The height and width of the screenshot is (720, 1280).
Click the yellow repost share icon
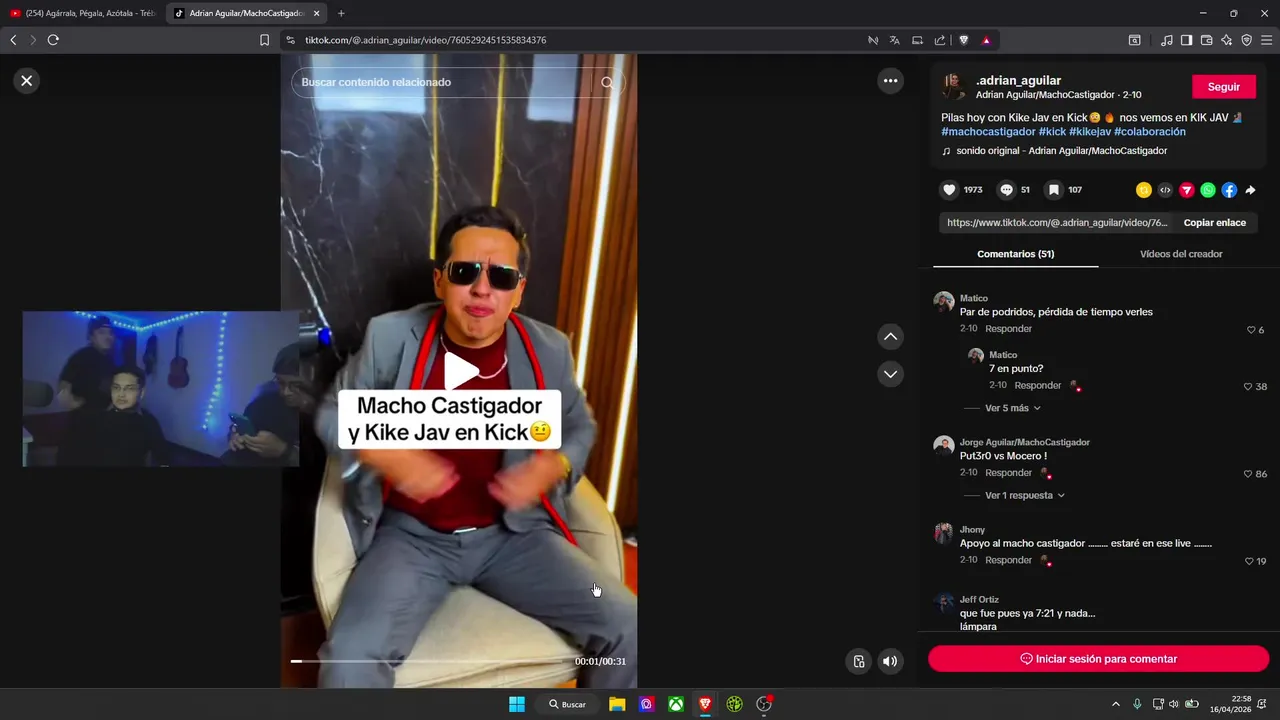1144,190
